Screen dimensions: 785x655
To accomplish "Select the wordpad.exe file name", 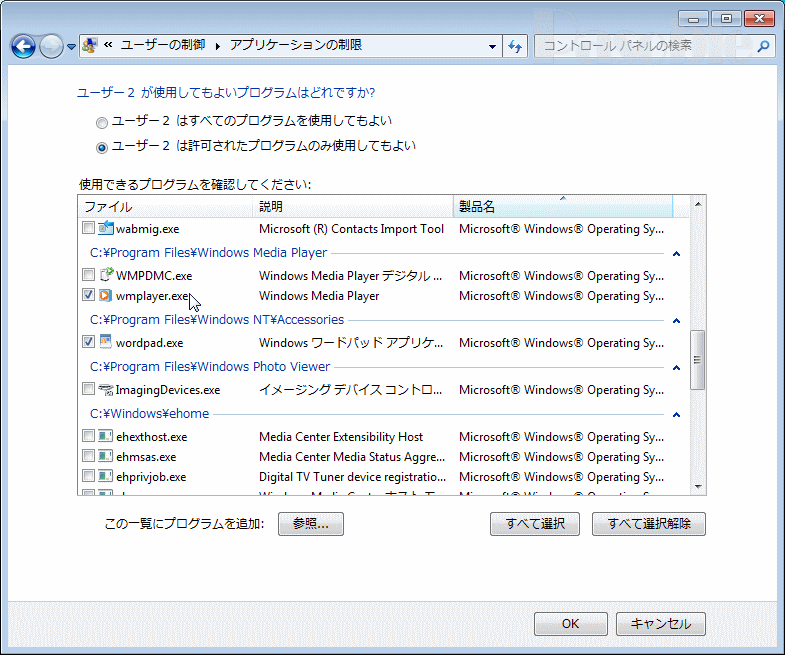I will tap(149, 343).
